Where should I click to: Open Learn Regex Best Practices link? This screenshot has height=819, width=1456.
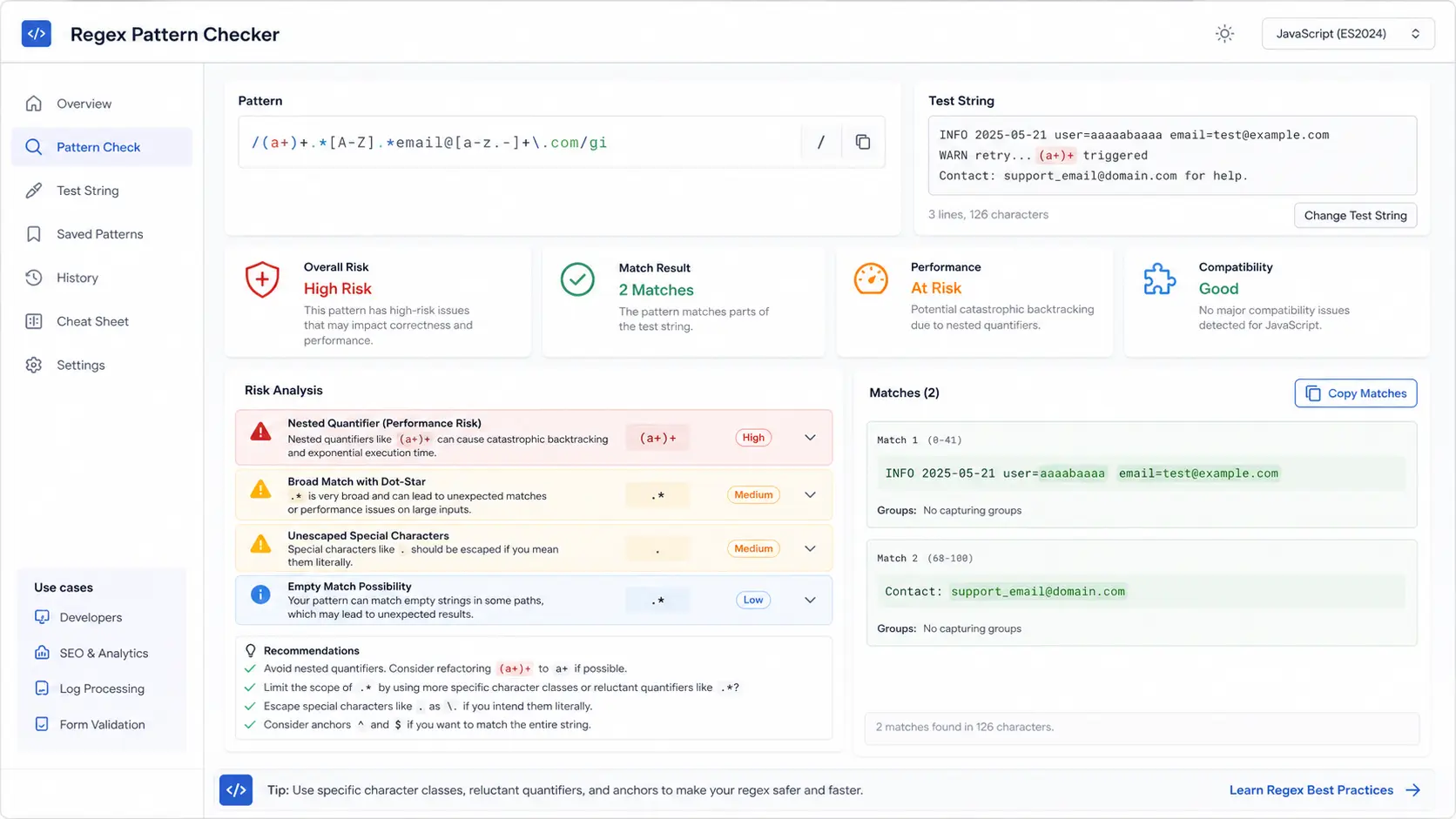click(1311, 790)
